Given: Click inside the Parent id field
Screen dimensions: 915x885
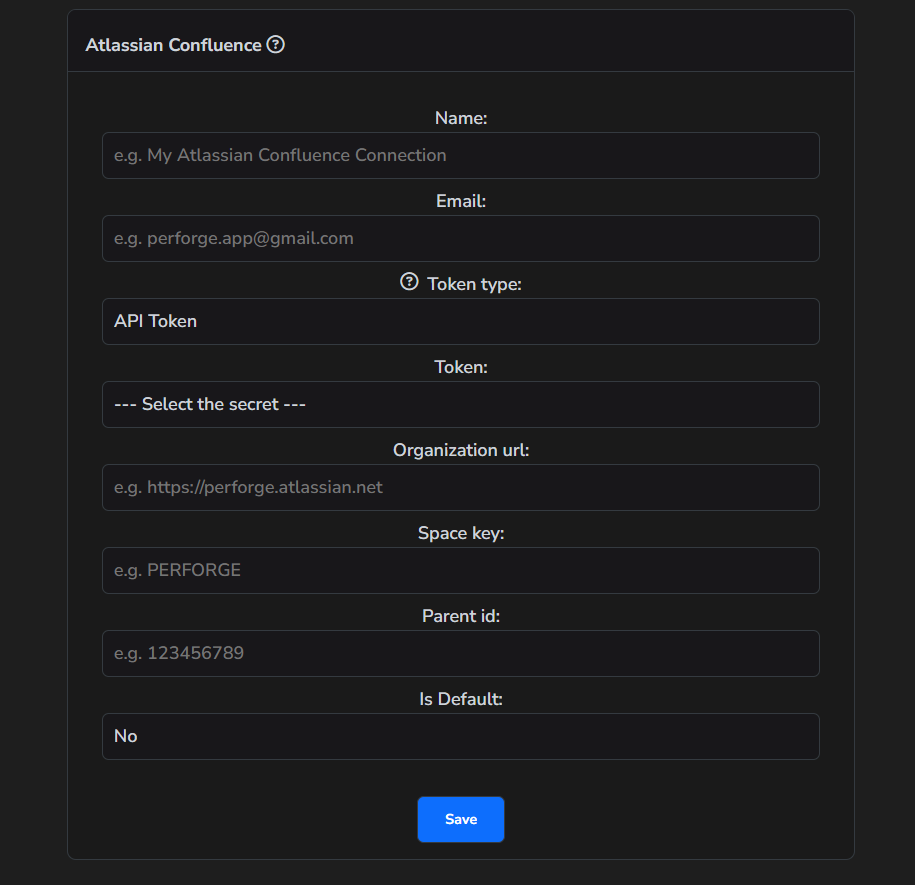Looking at the screenshot, I should 460,653.
